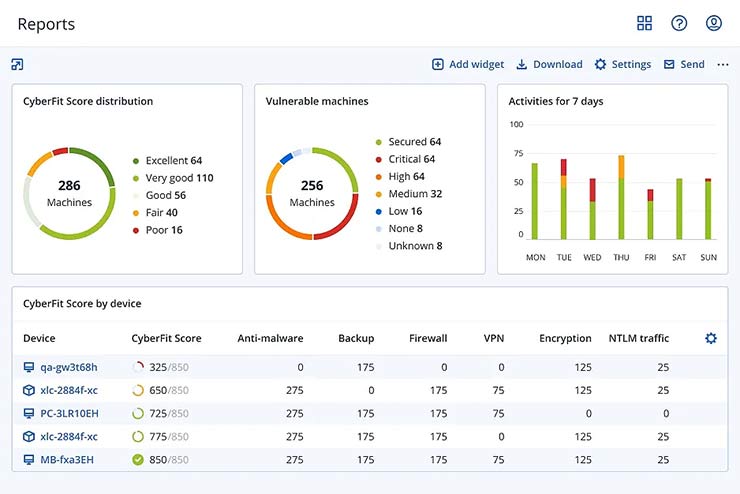740x494 pixels.
Task: Send the report by email
Action: 684,65
